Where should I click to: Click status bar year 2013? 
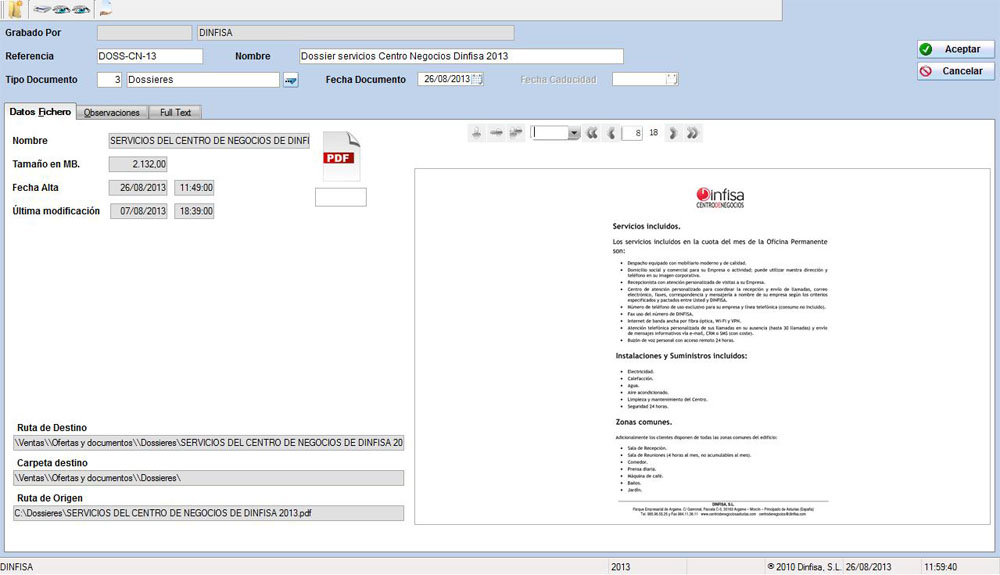click(x=621, y=567)
